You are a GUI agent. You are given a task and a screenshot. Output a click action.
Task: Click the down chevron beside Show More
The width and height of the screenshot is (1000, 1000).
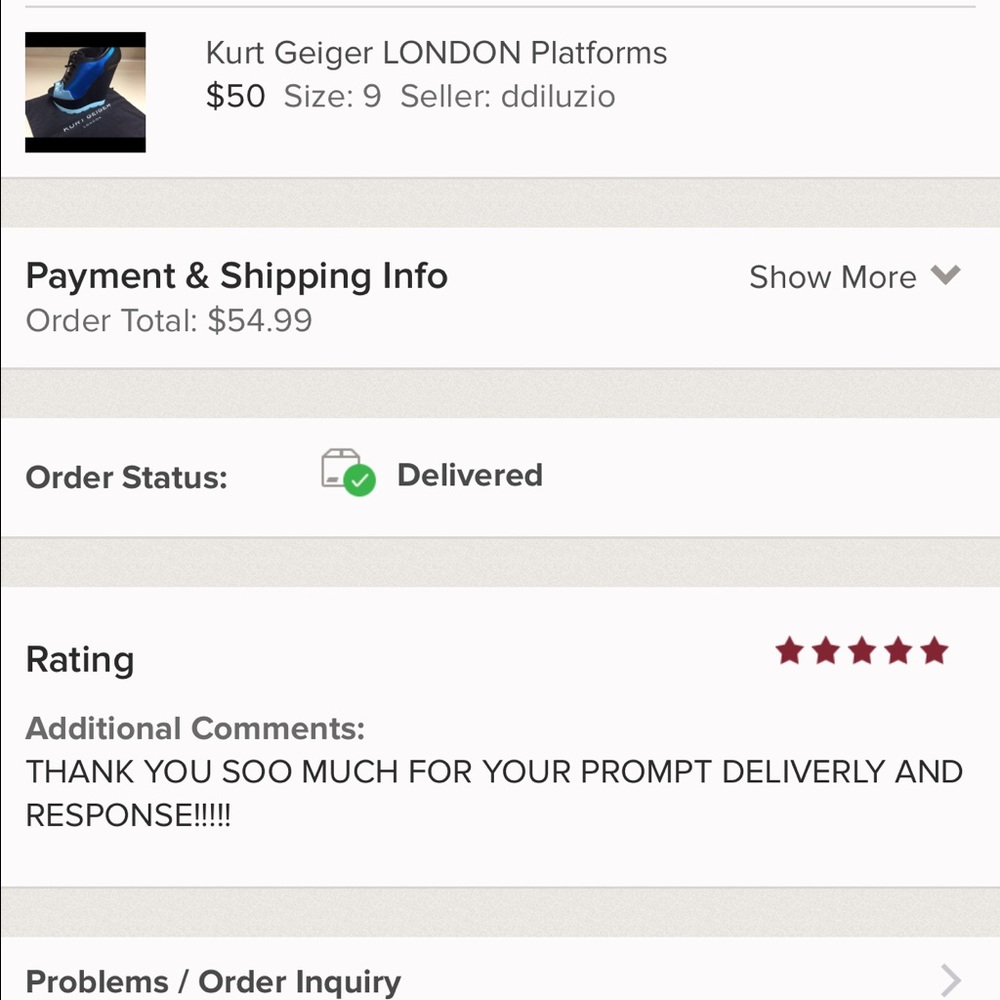[946, 275]
